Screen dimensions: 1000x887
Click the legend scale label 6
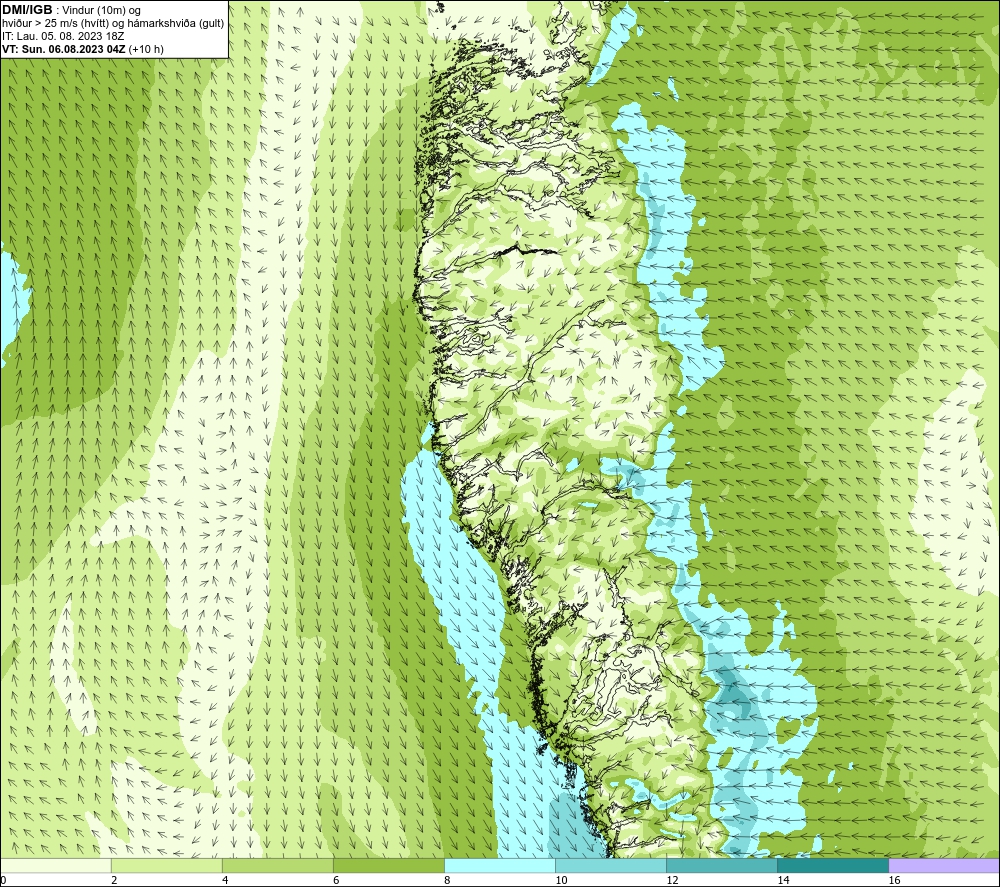click(x=336, y=881)
